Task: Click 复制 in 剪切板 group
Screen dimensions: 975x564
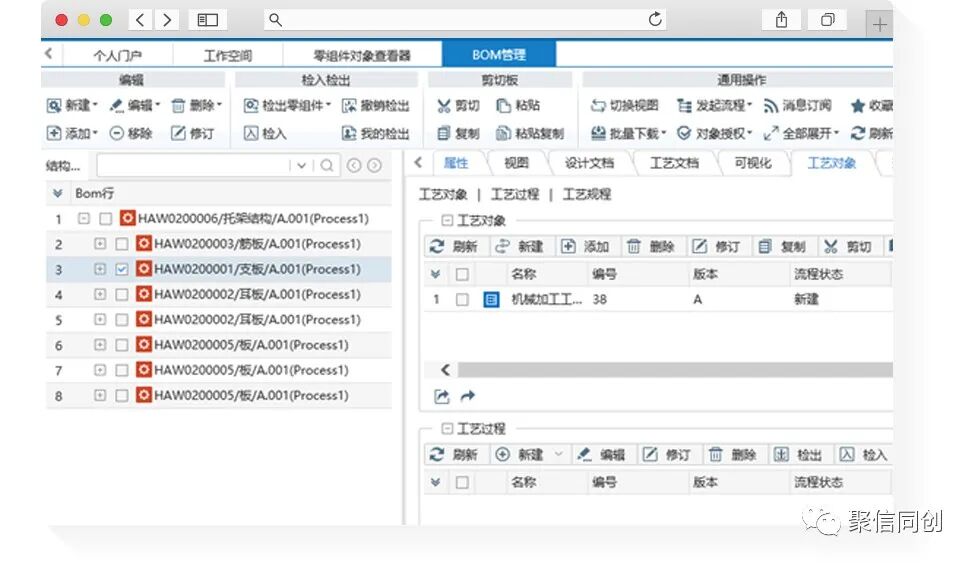Action: (x=458, y=132)
